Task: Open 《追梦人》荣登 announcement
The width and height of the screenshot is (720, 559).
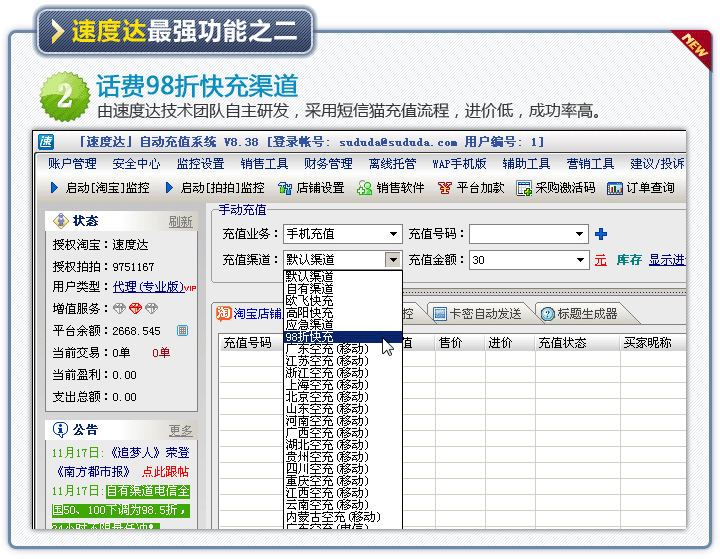Action: pos(150,453)
